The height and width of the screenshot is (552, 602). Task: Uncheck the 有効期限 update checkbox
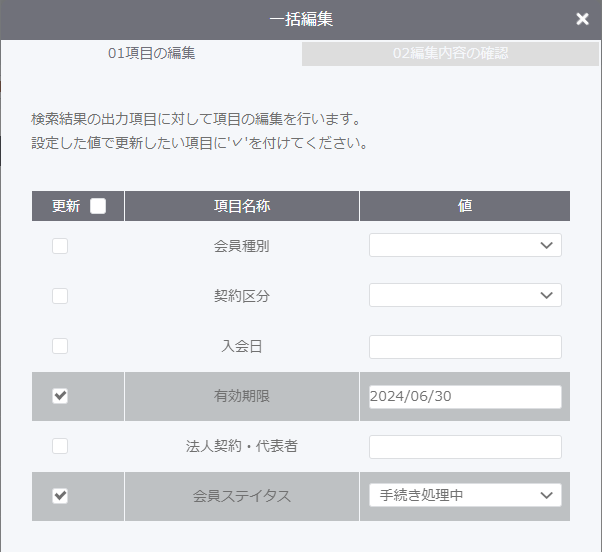pos(60,396)
